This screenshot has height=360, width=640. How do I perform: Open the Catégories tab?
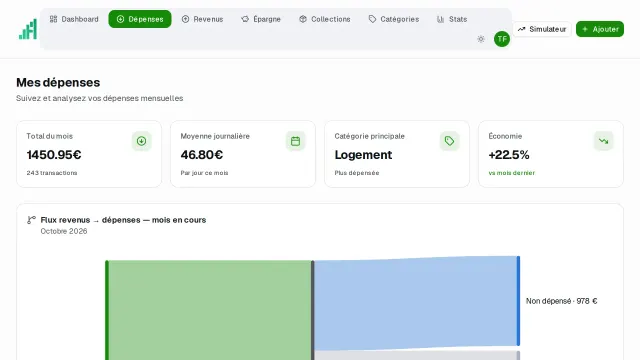point(394,19)
